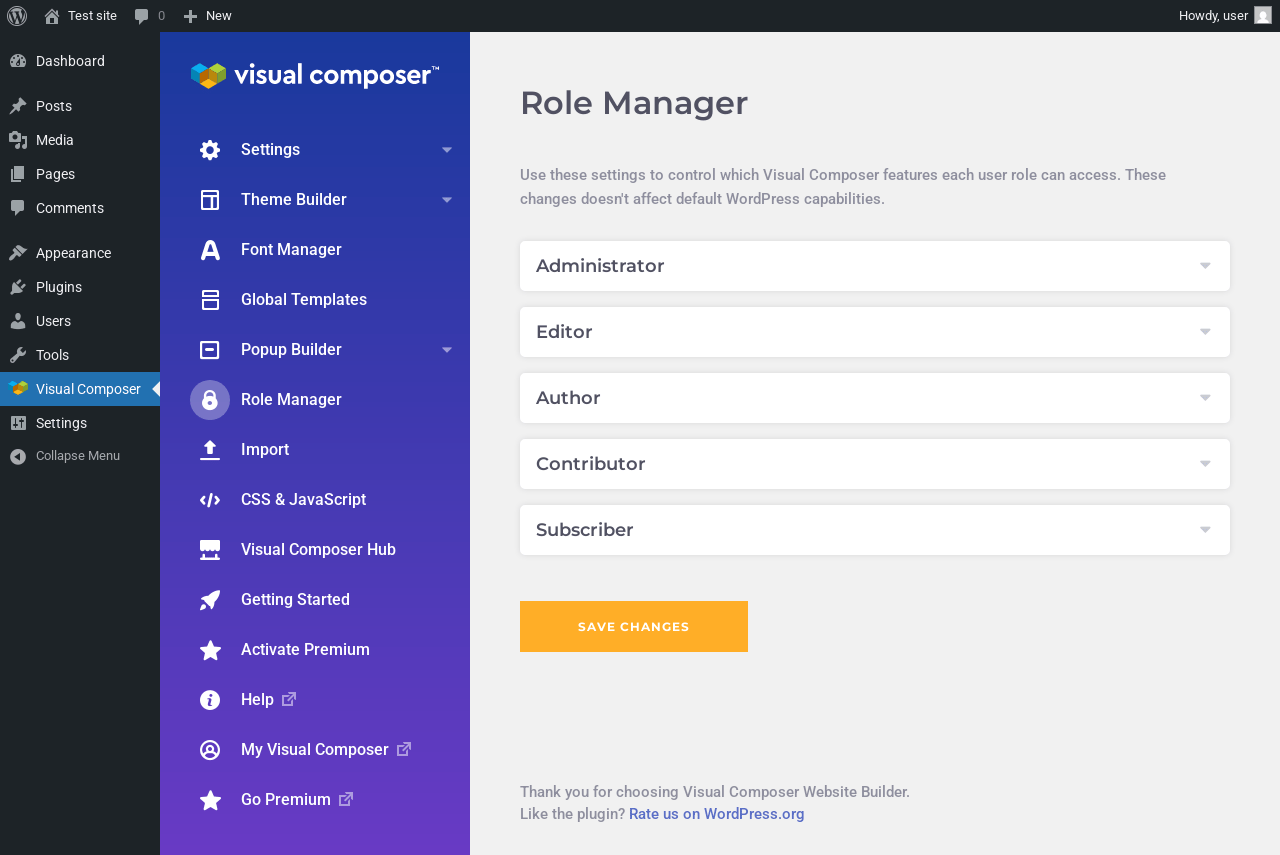This screenshot has width=1280, height=855.
Task: Click the Media icon in sidebar
Action: [18, 140]
